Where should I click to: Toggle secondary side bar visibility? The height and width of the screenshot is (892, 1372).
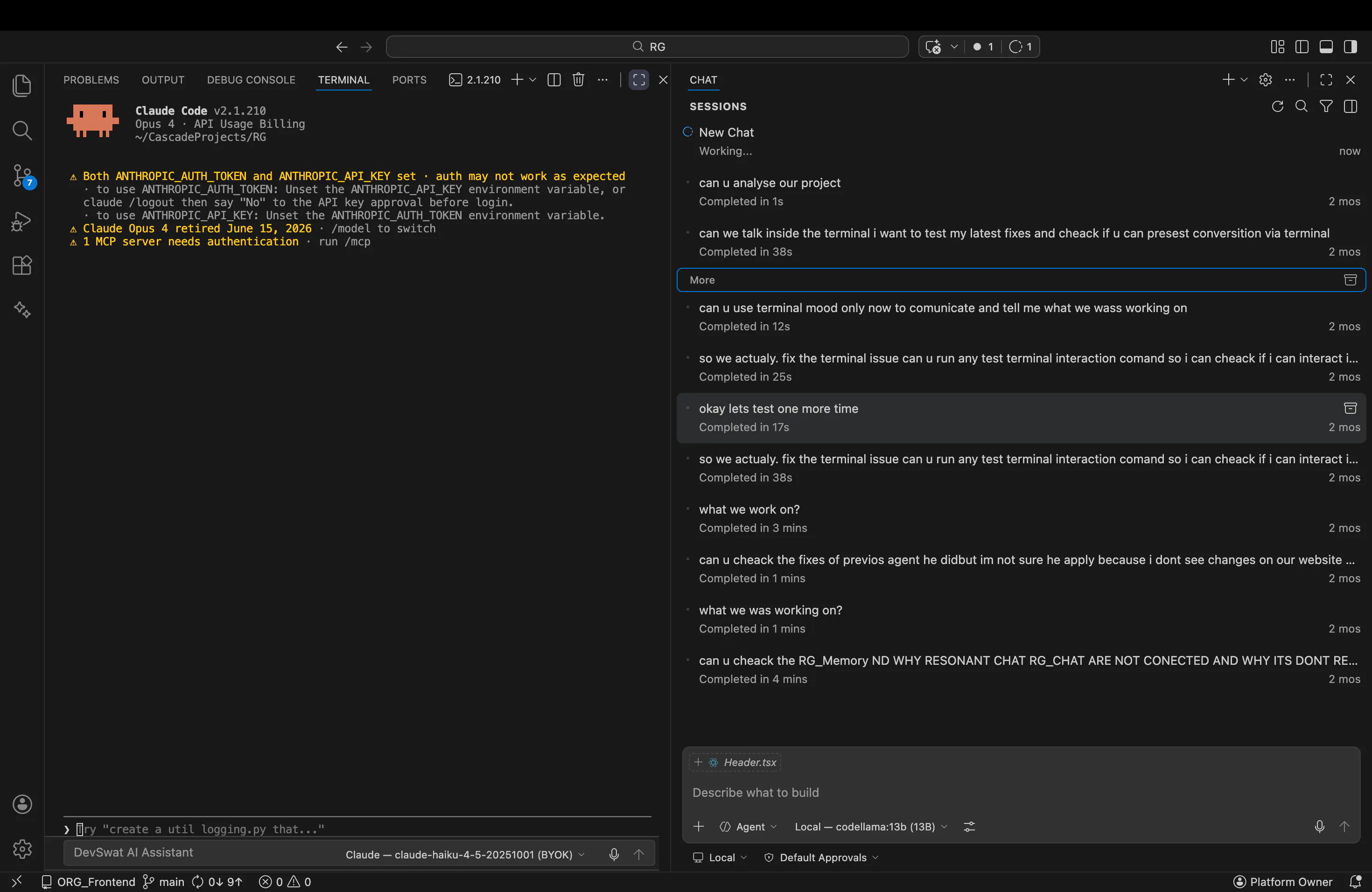coord(1350,47)
